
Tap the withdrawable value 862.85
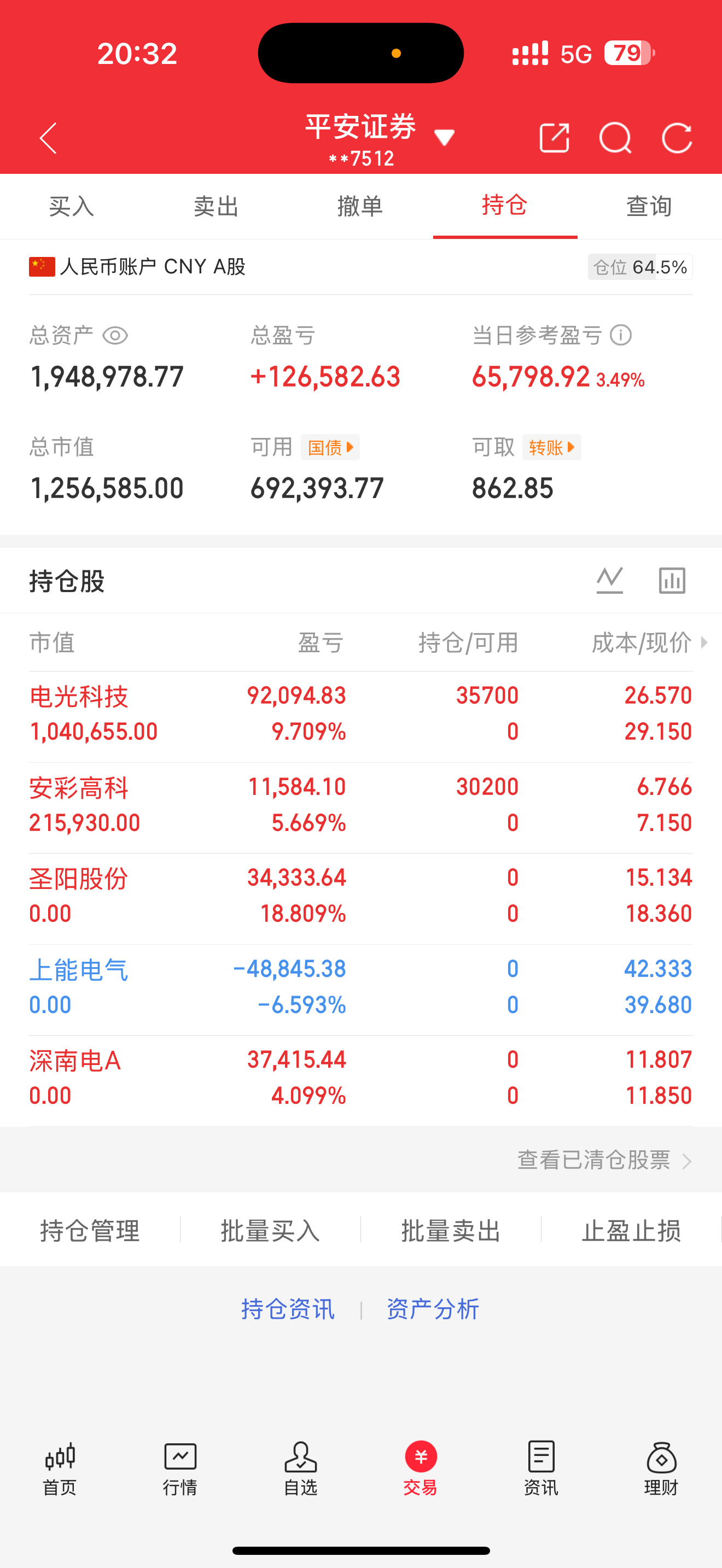point(513,488)
